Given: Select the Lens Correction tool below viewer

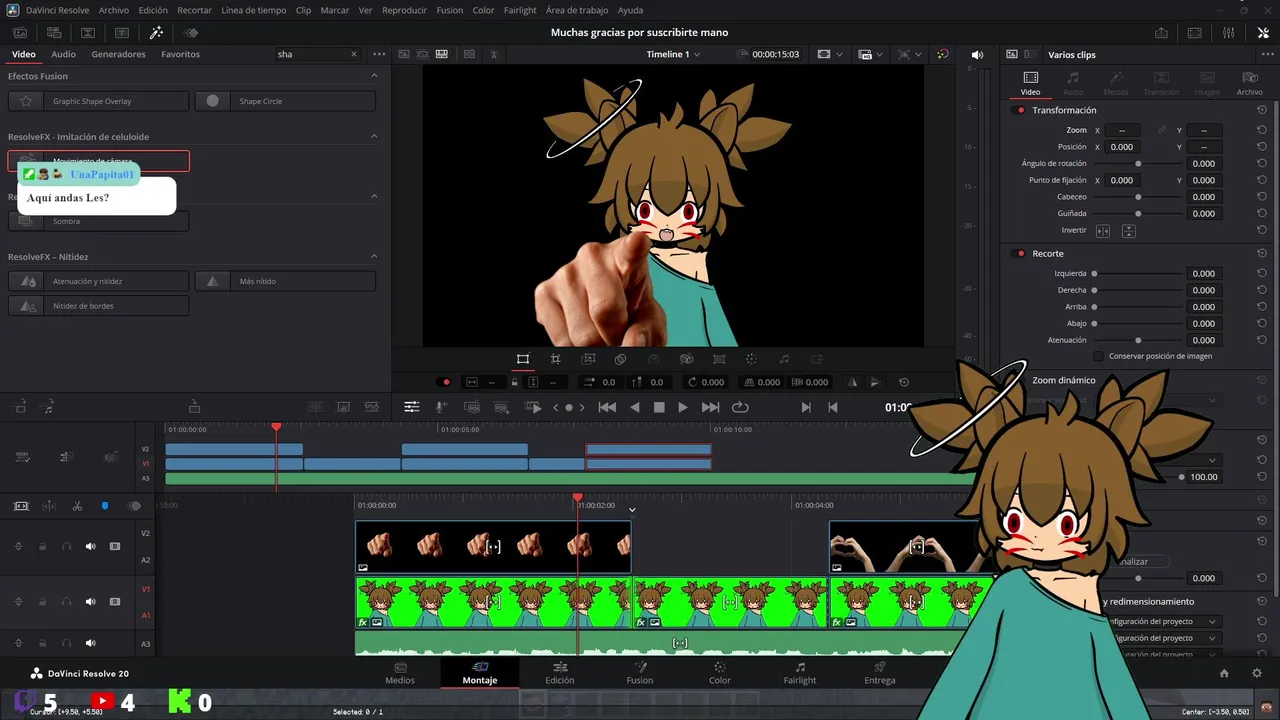Looking at the screenshot, I should [x=719, y=359].
